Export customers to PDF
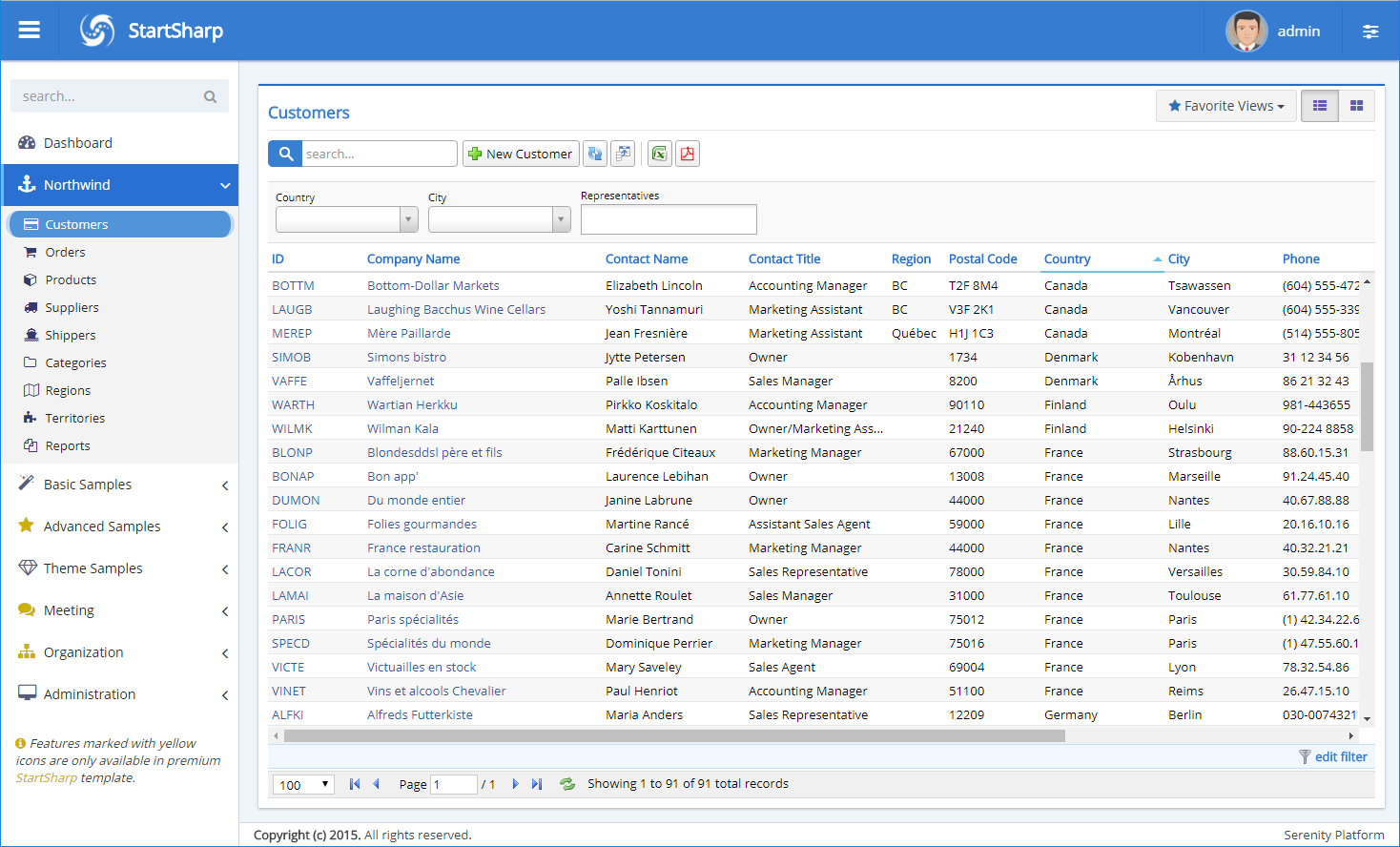This screenshot has width=1400, height=847. click(688, 154)
